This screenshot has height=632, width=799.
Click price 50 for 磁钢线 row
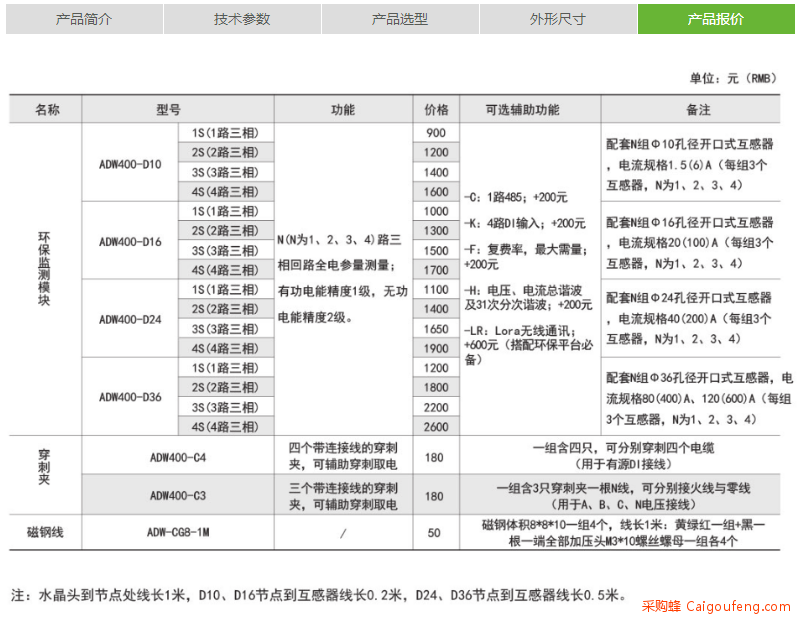pos(434,533)
